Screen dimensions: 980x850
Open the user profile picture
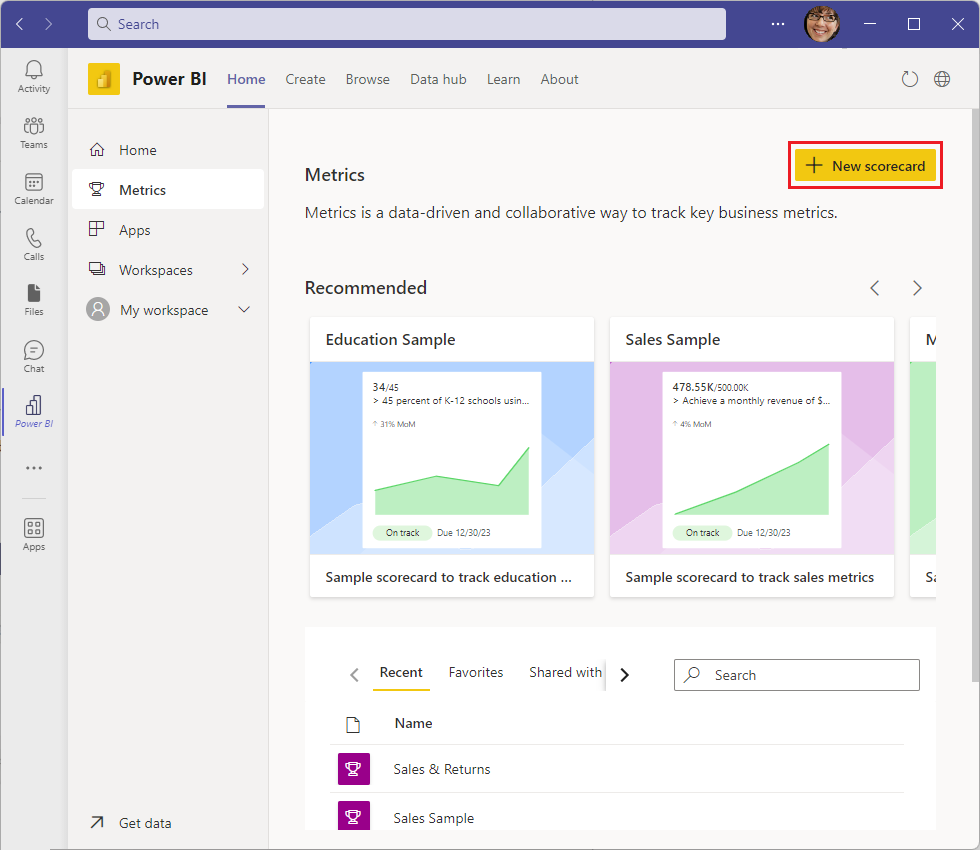(821, 24)
